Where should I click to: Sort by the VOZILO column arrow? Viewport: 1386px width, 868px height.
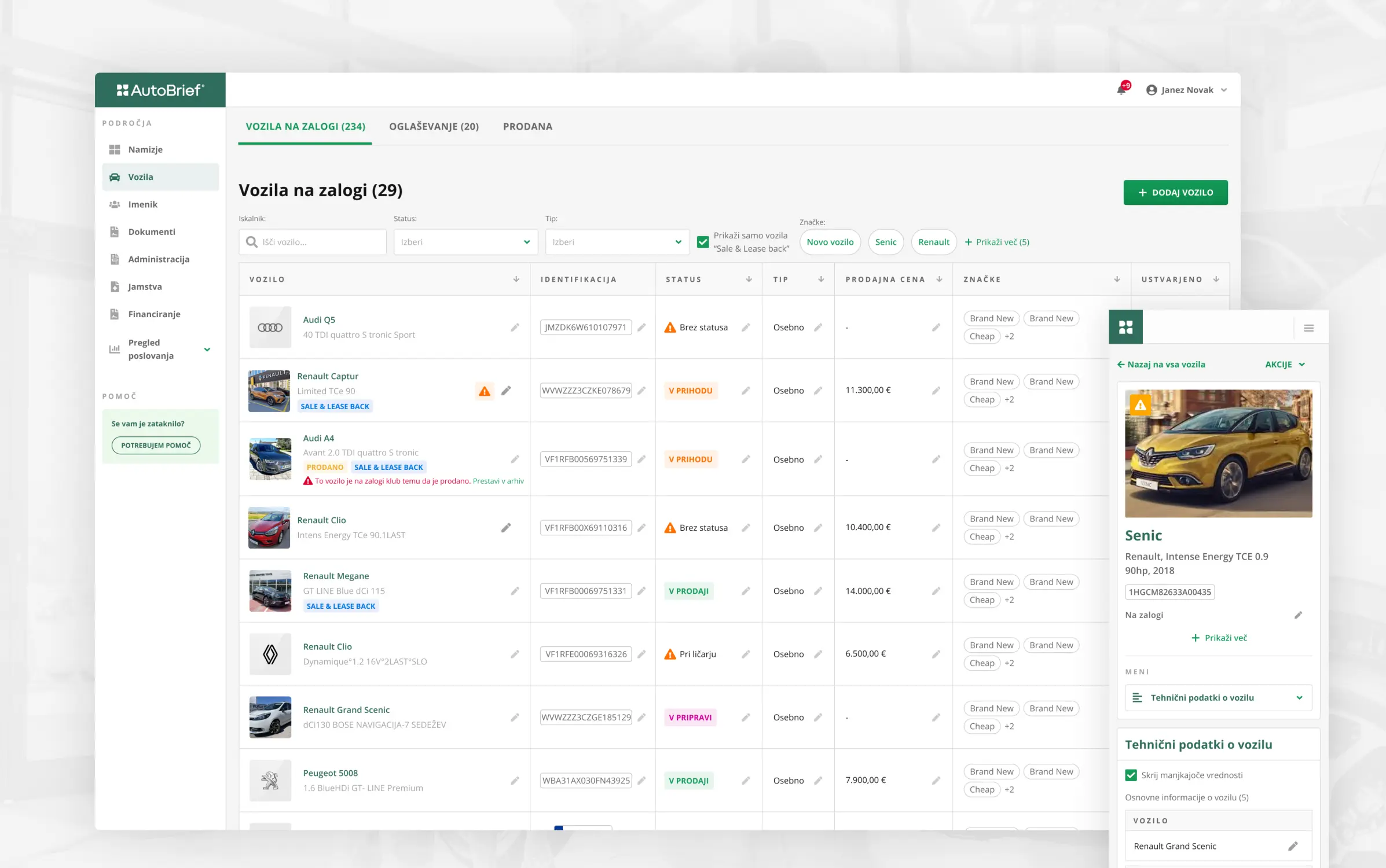pos(516,279)
